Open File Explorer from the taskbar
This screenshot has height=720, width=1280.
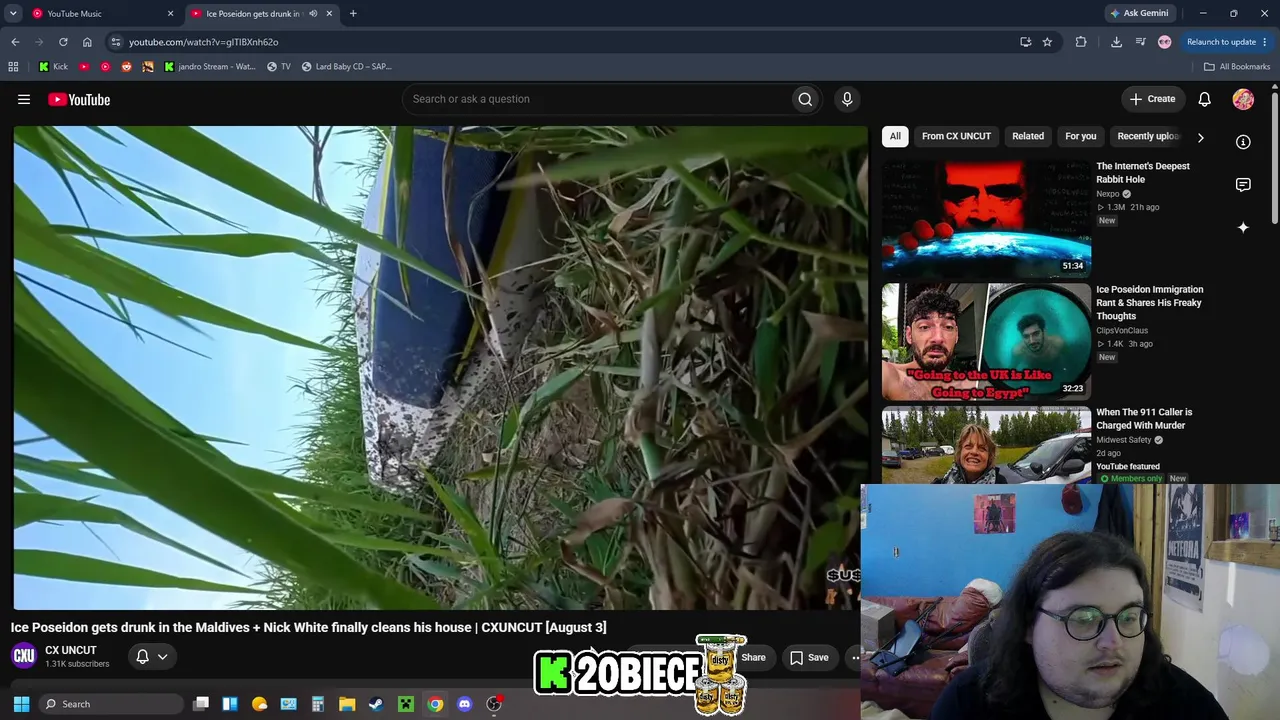(347, 704)
